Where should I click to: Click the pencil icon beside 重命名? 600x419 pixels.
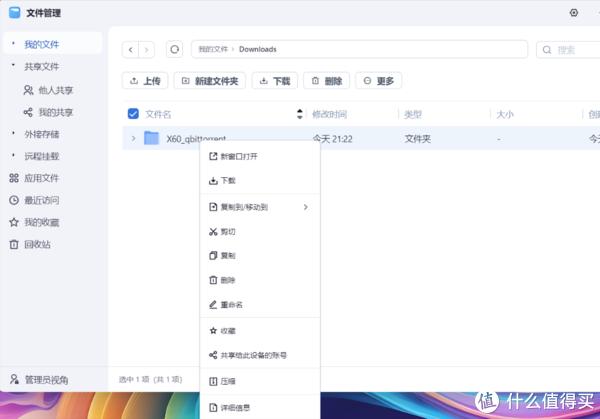pyautogui.click(x=213, y=305)
